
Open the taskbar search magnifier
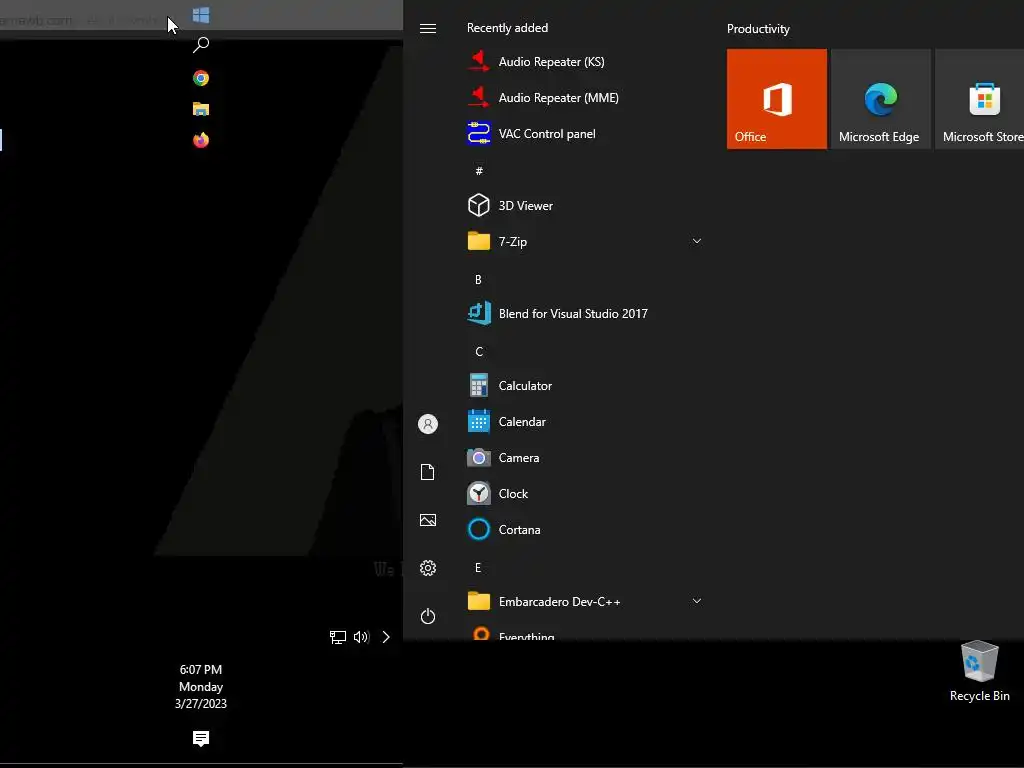click(x=201, y=45)
